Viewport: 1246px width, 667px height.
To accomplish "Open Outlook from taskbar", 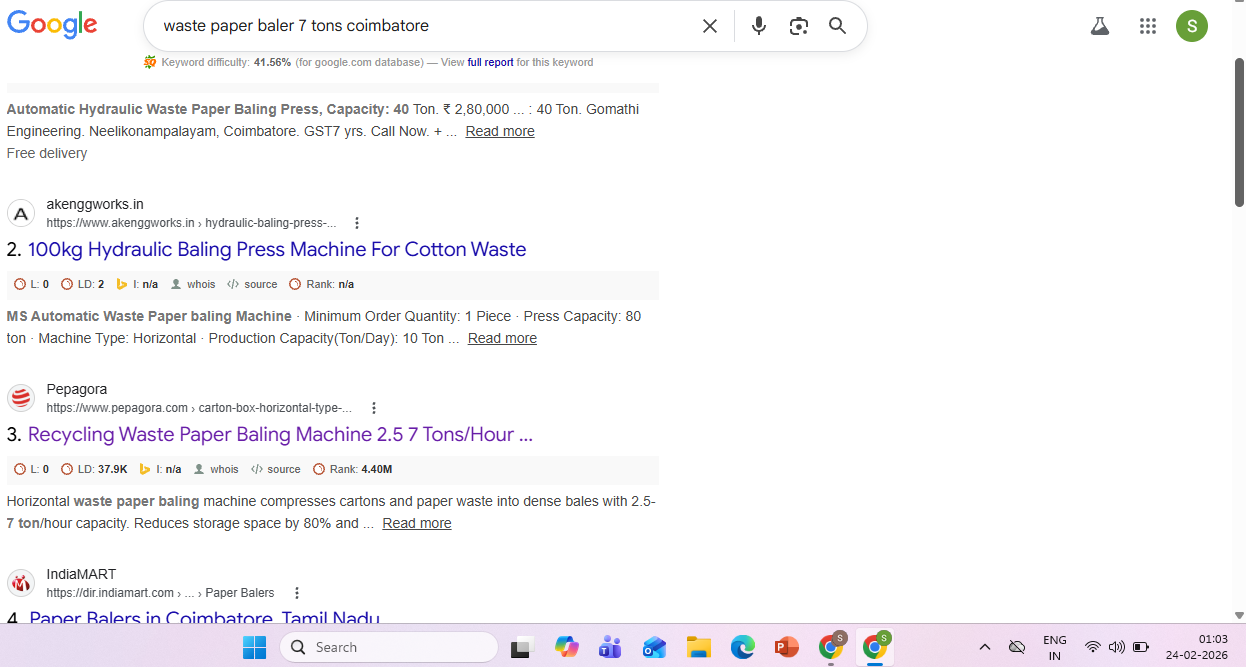I will click(x=654, y=647).
